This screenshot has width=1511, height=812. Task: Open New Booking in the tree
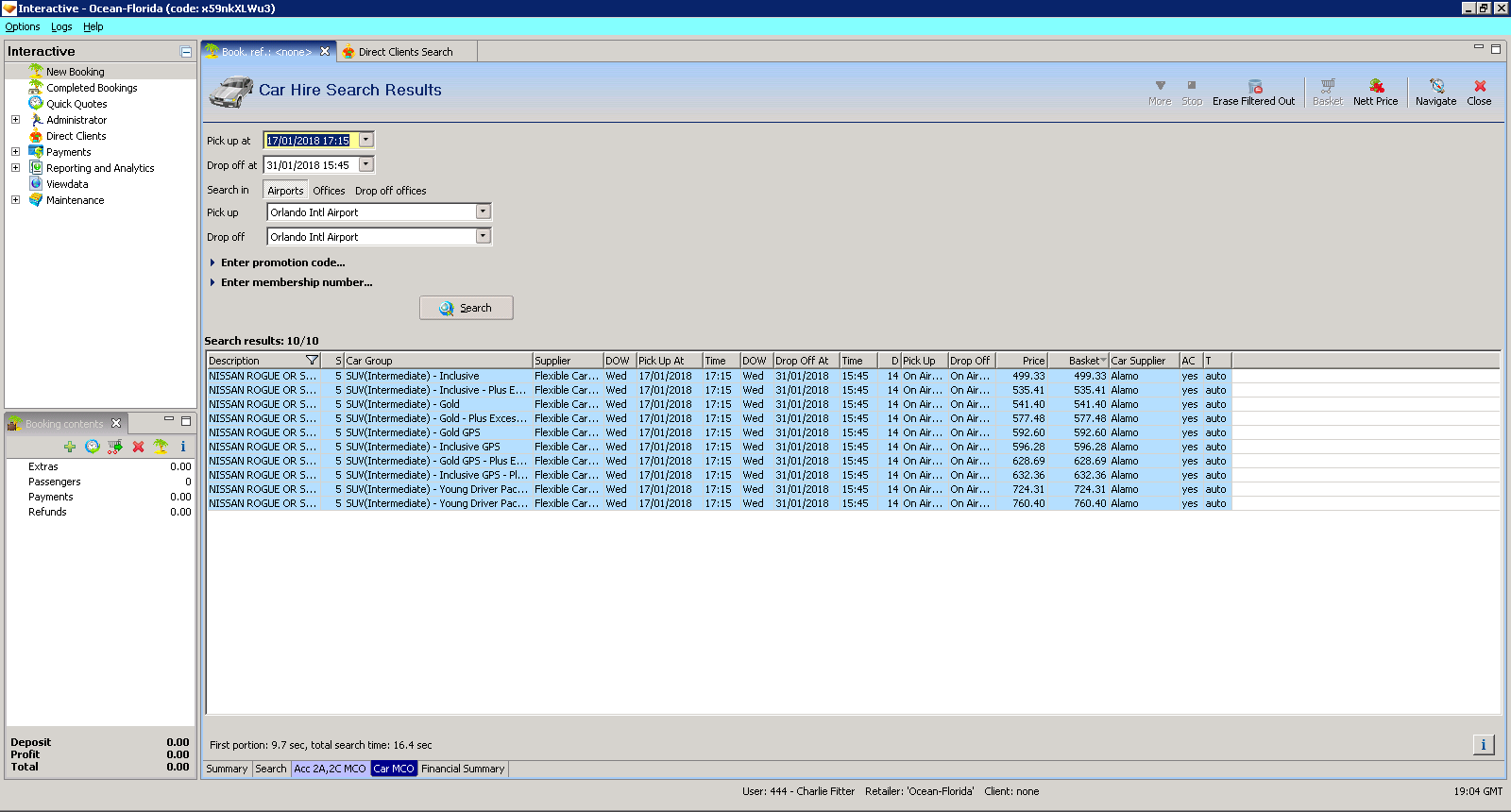coord(76,72)
